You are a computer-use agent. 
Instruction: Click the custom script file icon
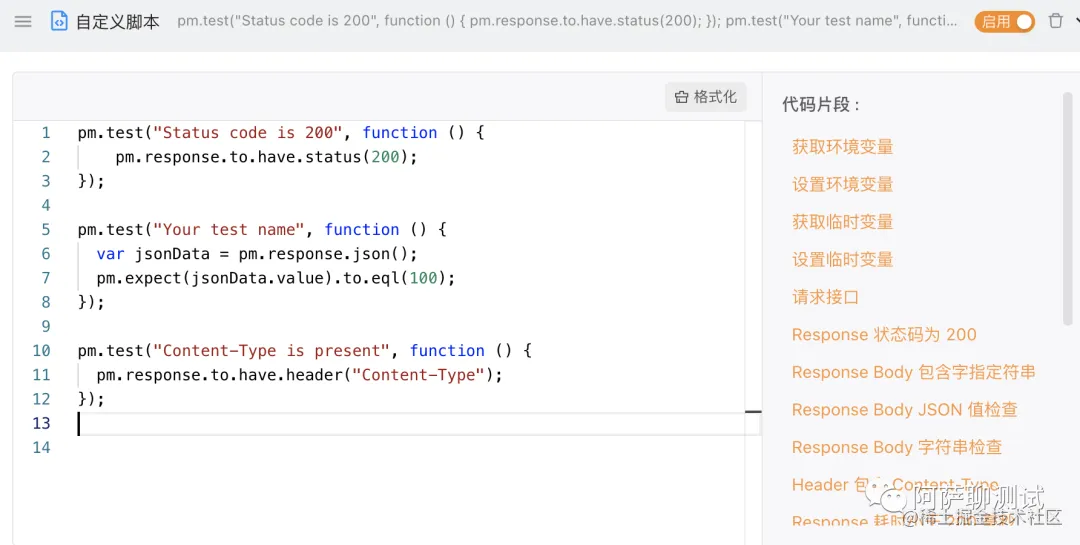[59, 21]
